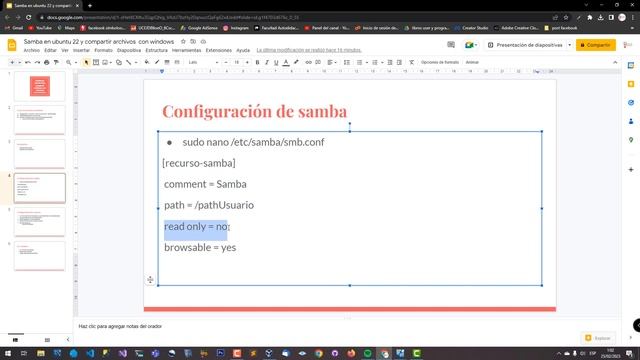
Task: Click Opciones de formato button
Action: (440, 62)
